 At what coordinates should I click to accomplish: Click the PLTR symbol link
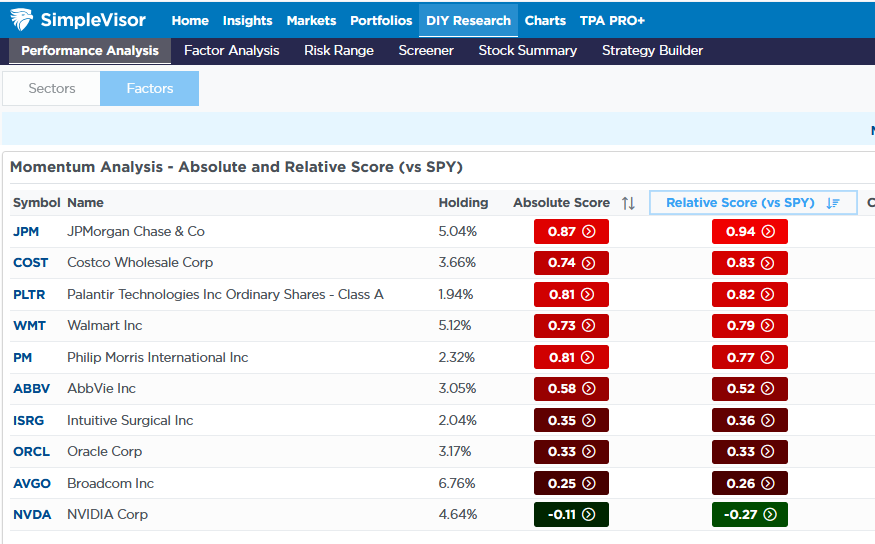(x=29, y=295)
